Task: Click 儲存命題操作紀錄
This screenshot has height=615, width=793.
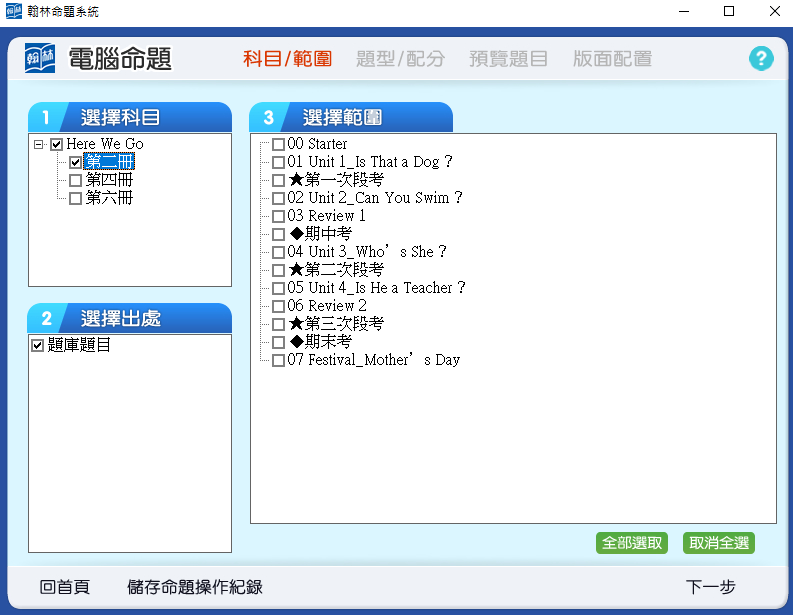Action: point(195,587)
